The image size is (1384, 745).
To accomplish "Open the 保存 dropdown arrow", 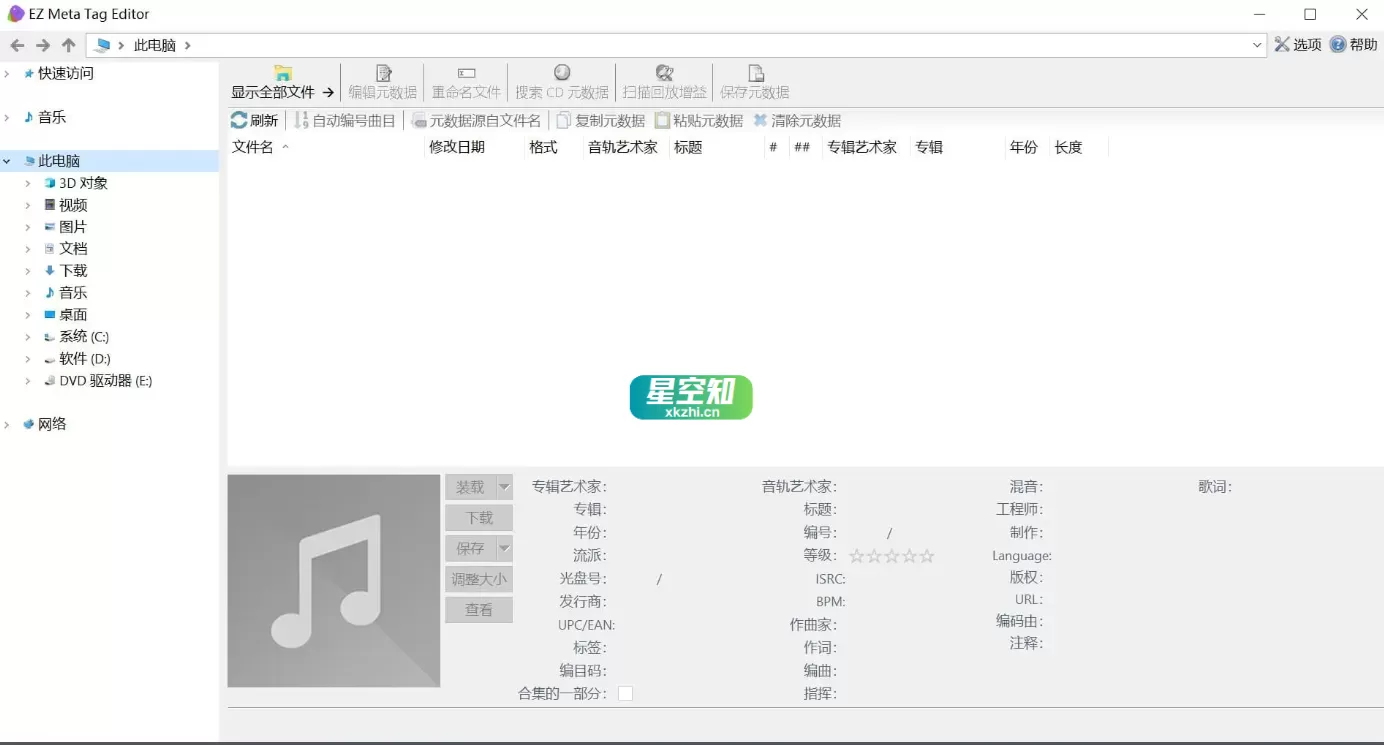I will pos(504,548).
